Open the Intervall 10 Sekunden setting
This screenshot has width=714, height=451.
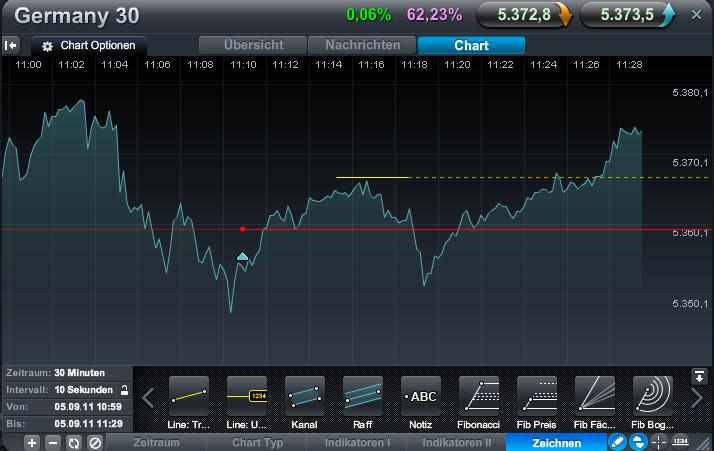pos(68,390)
